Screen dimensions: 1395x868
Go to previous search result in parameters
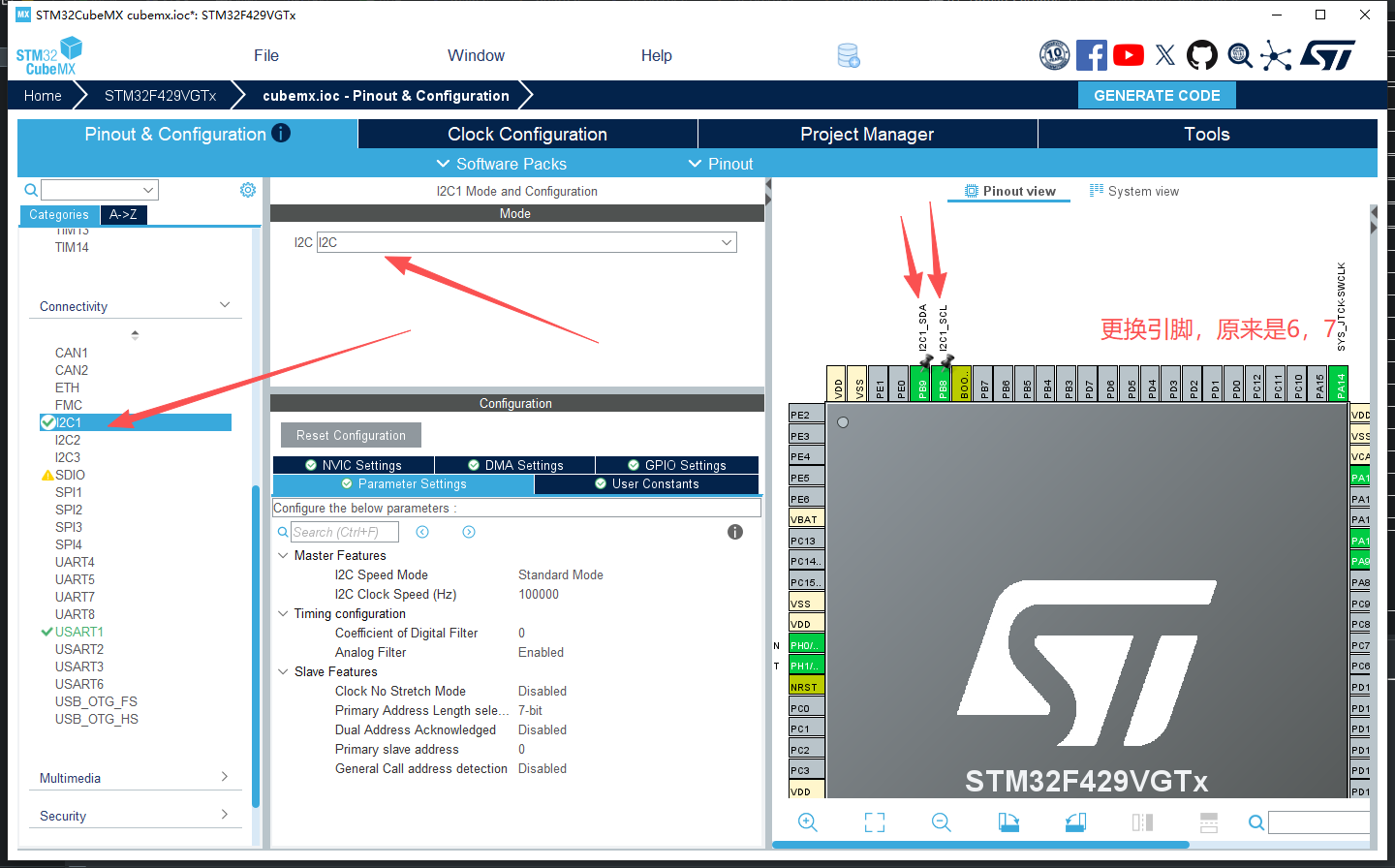coord(422,532)
